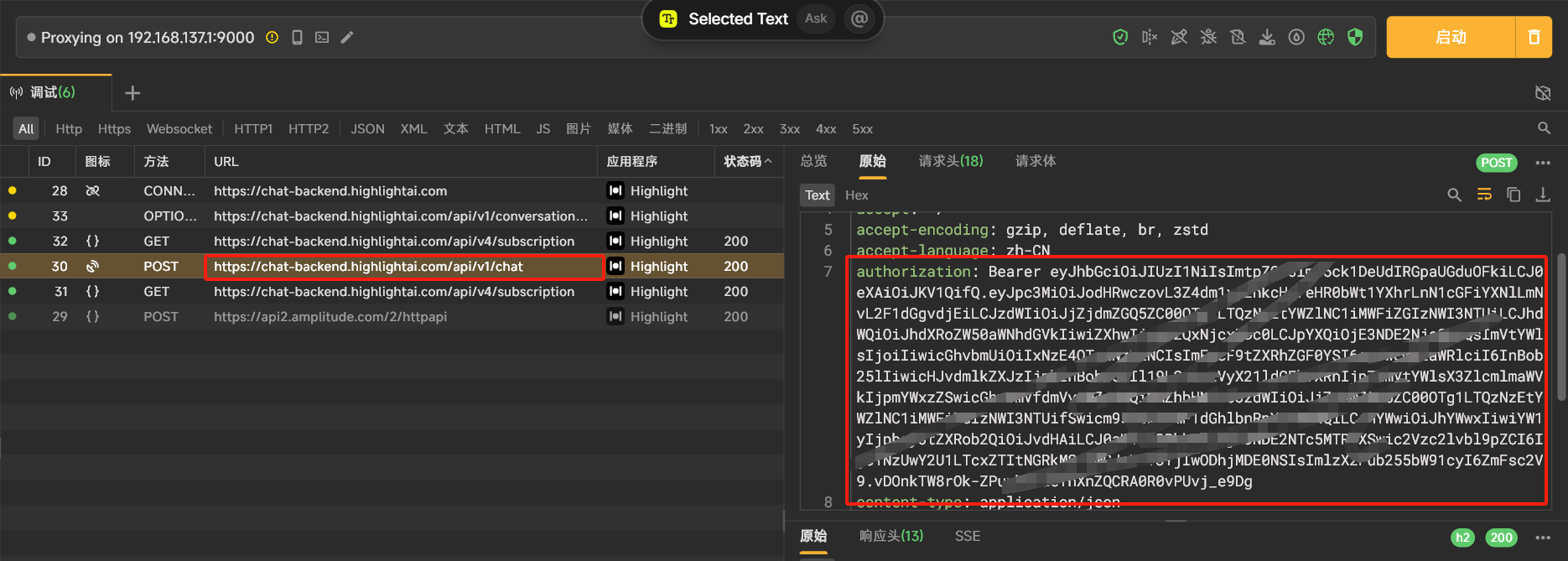Click the green globe icon in toolbar
Screen dimensions: 1568x561
pyautogui.click(x=1326, y=37)
